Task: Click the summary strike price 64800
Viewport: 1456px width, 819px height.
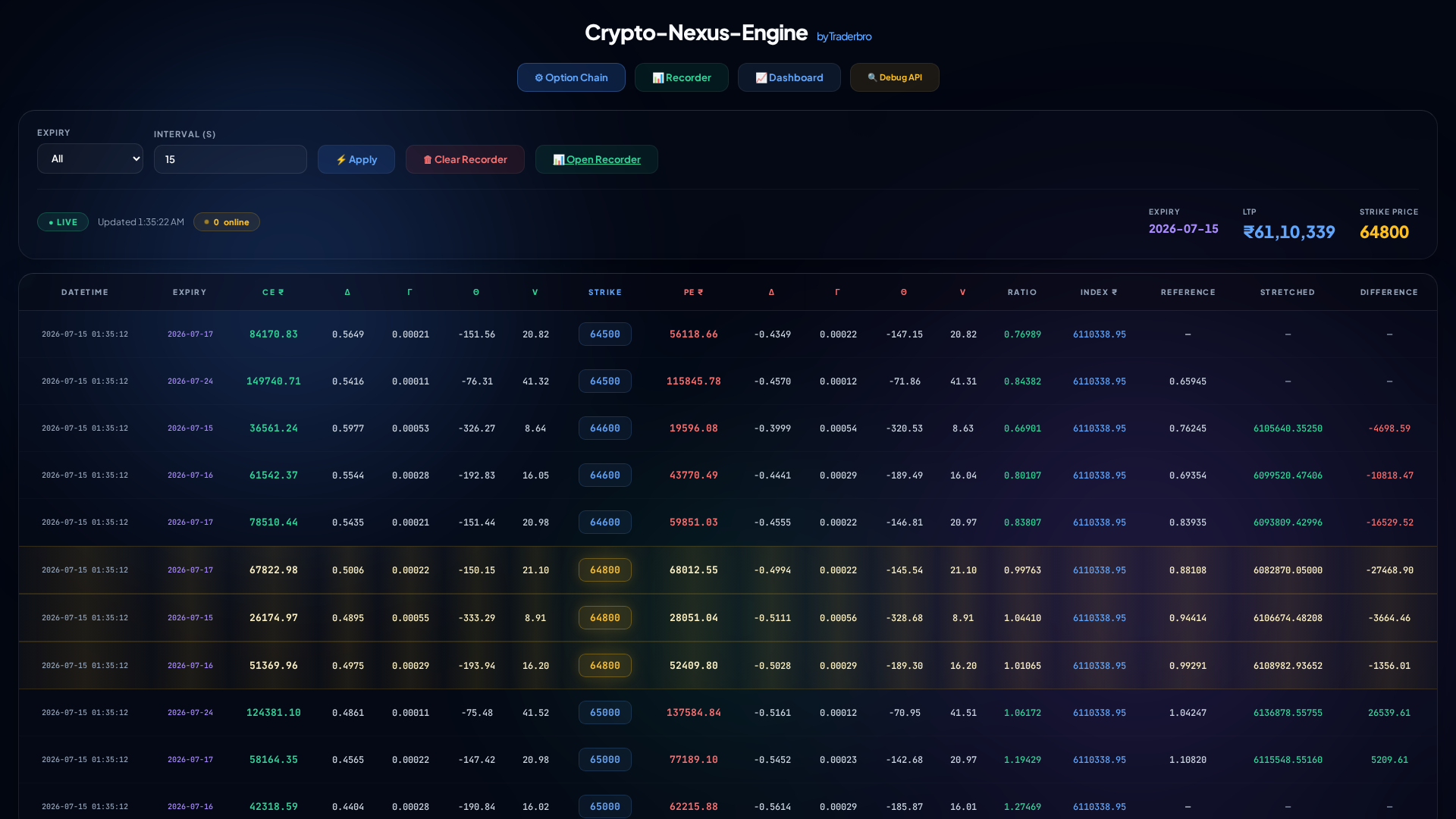Action: [1384, 232]
